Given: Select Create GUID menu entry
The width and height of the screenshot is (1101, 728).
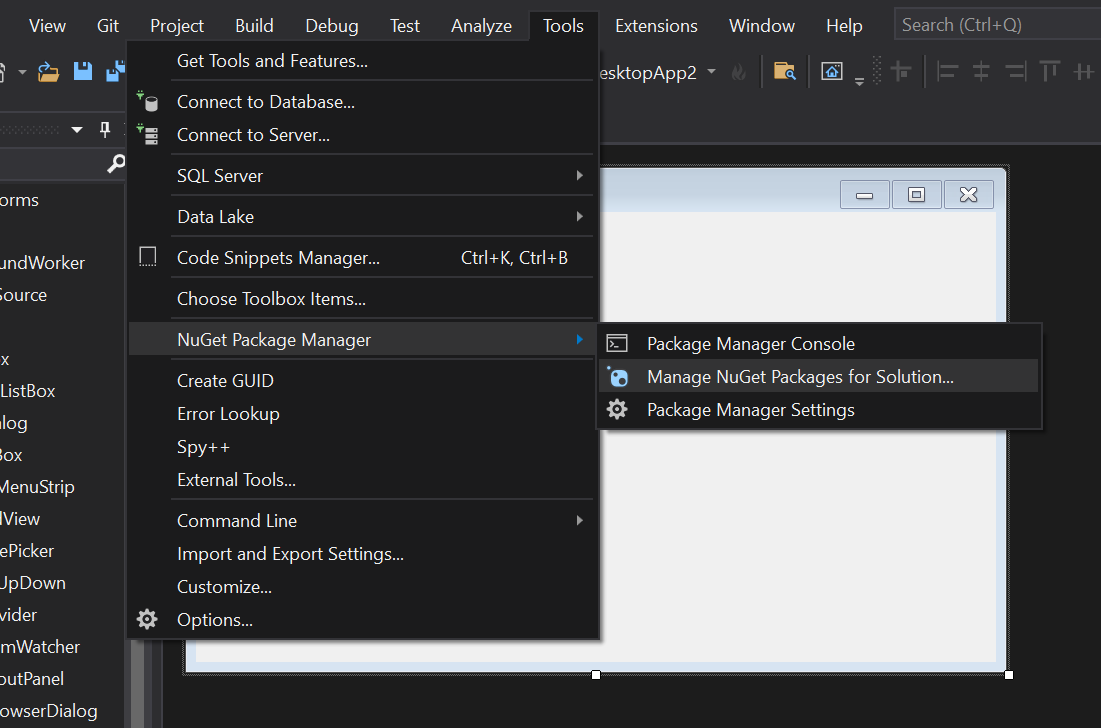Looking at the screenshot, I should click(362, 380).
